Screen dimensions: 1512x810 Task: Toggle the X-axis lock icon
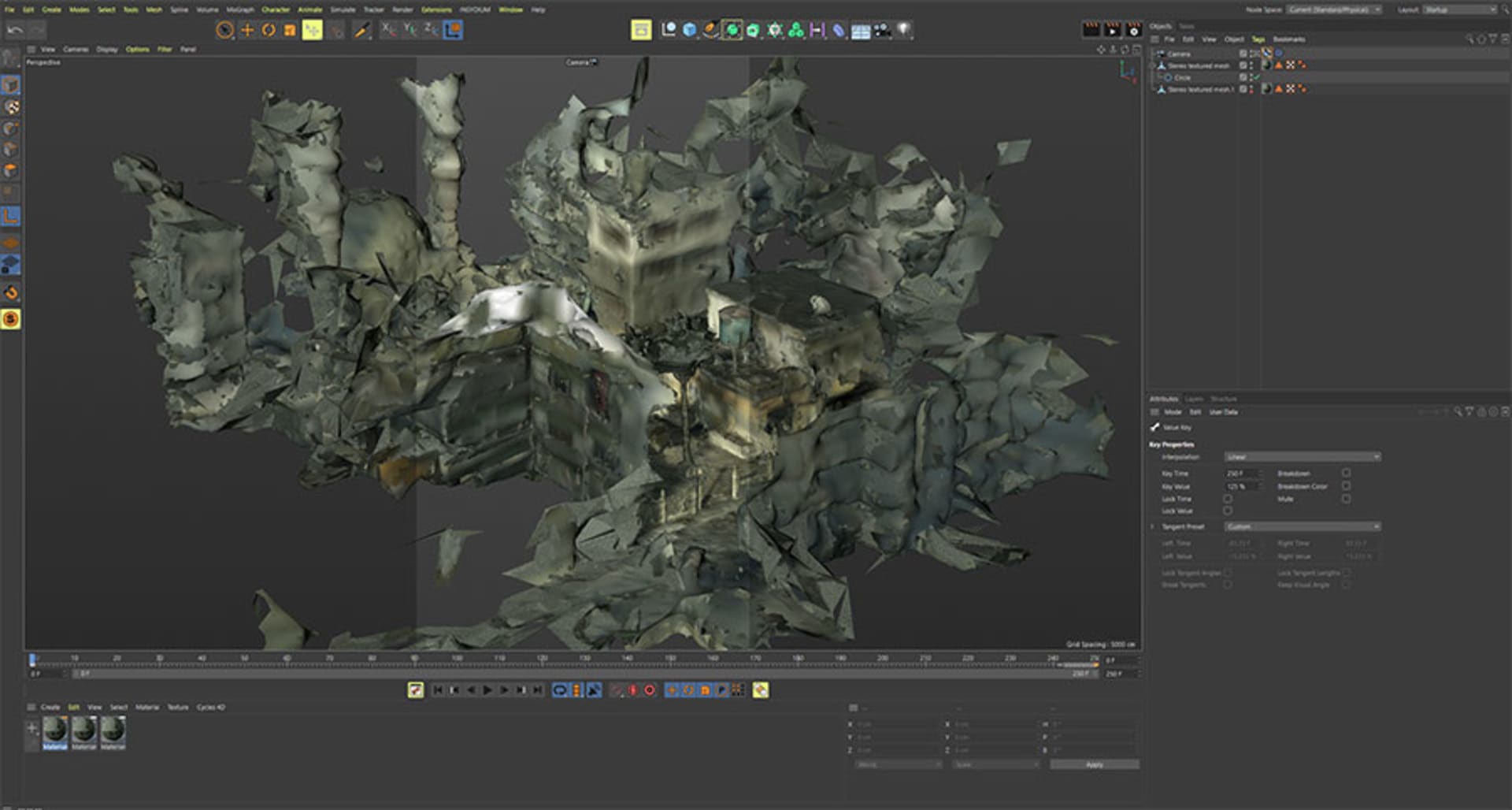(x=388, y=30)
